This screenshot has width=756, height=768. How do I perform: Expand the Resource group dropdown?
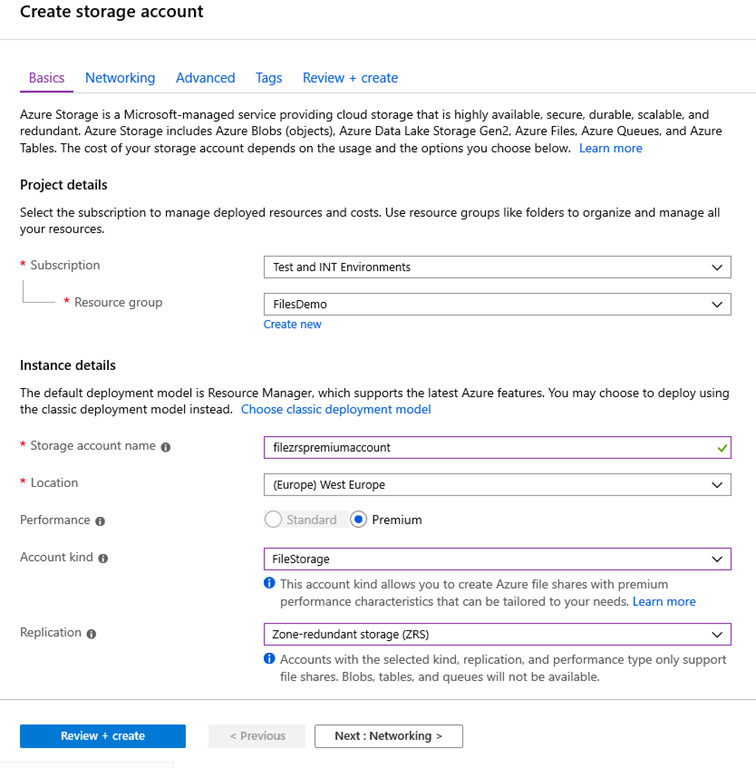(x=496, y=304)
